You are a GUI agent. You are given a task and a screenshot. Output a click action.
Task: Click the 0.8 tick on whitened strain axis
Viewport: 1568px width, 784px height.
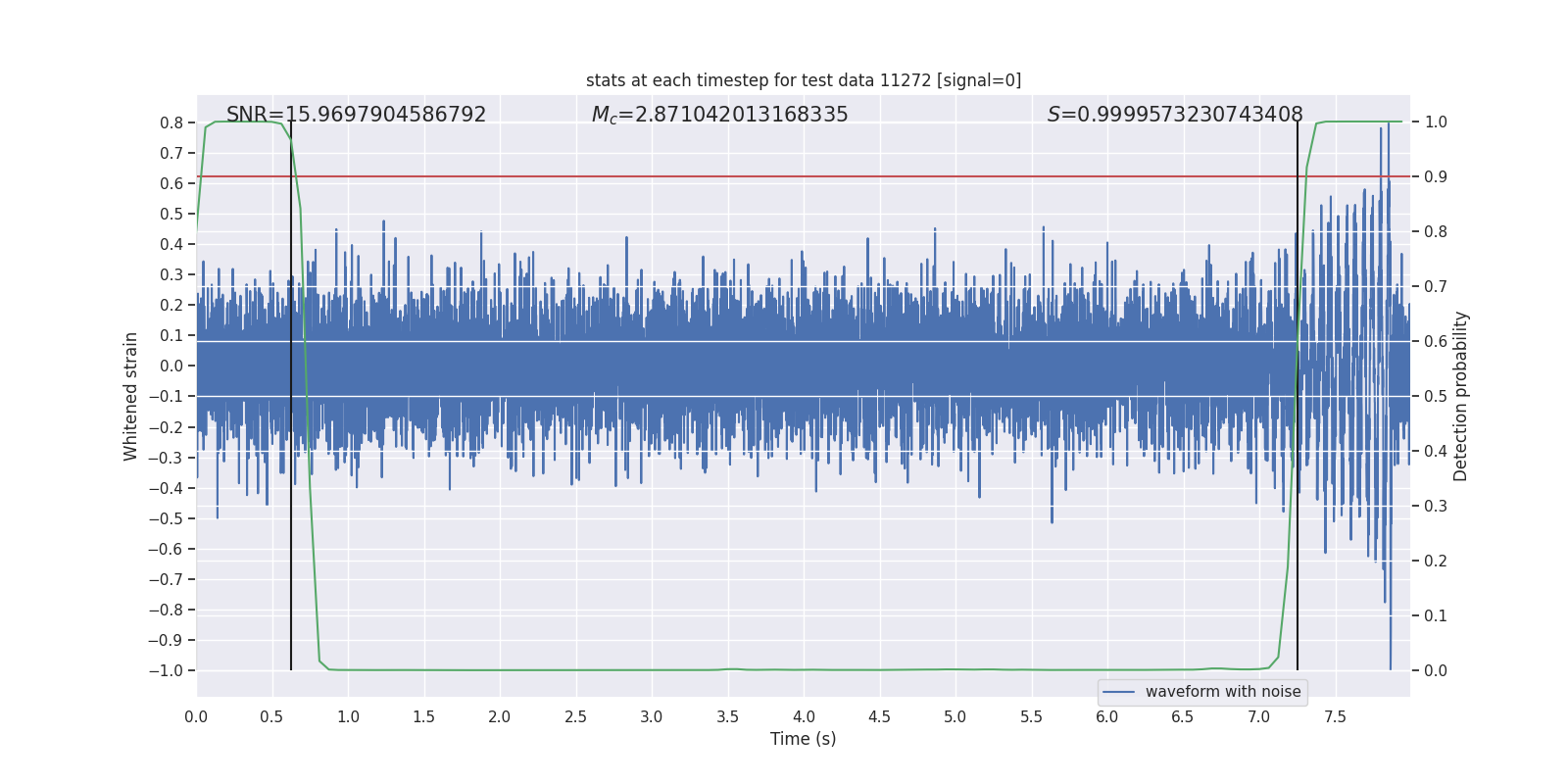tap(171, 122)
